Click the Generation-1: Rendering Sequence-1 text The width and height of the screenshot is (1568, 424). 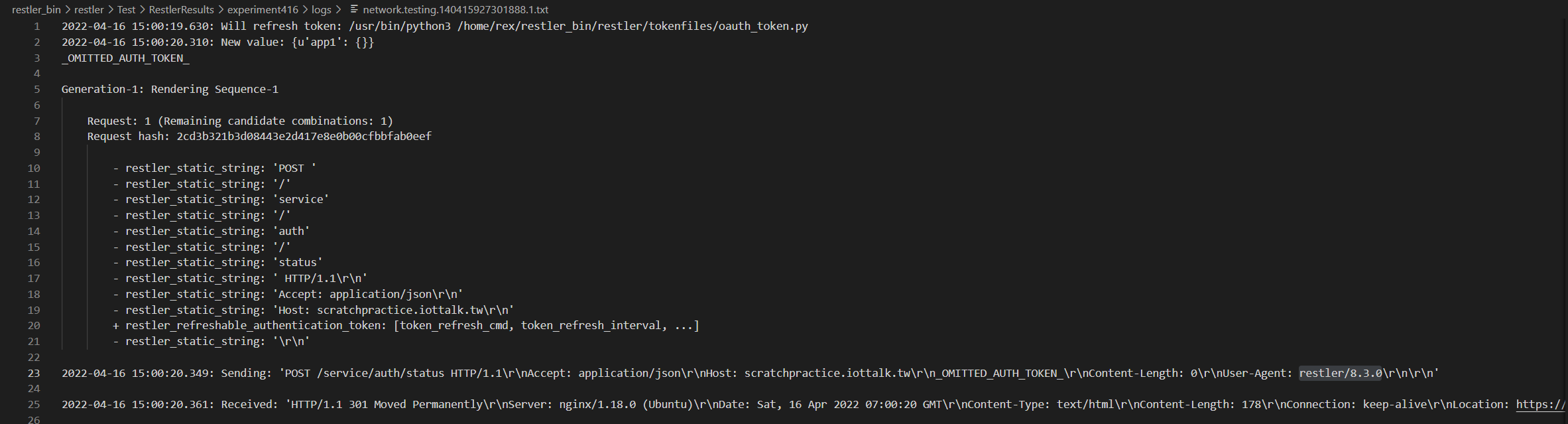click(x=169, y=89)
